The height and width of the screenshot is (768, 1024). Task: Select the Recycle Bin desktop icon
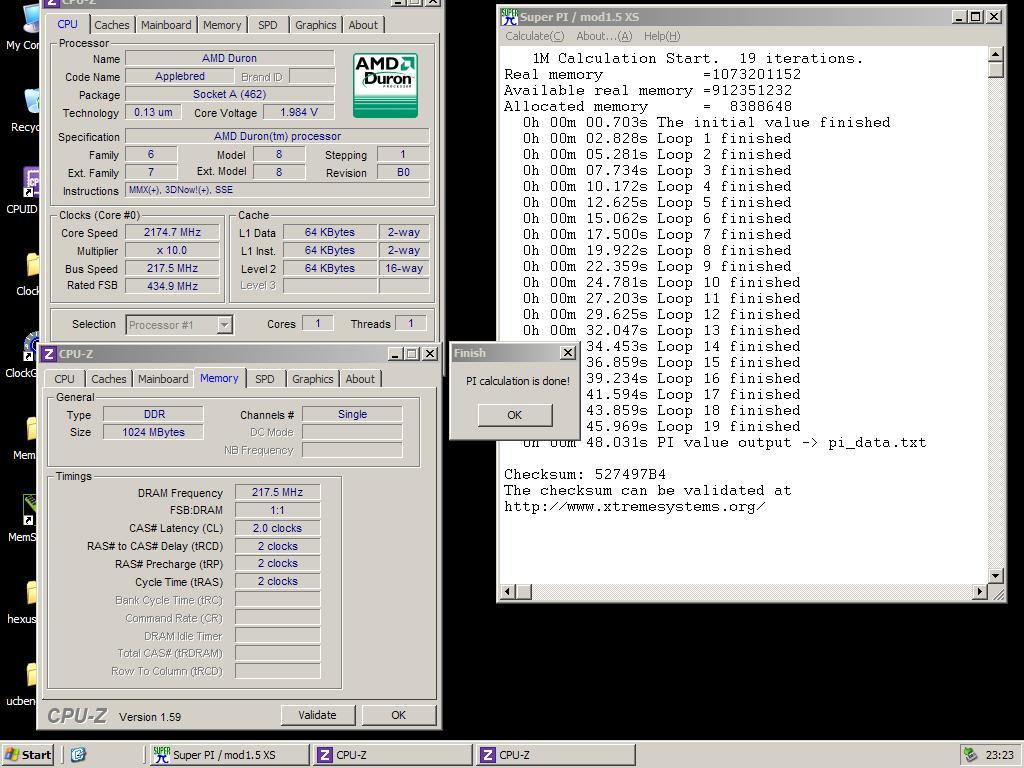(31, 102)
